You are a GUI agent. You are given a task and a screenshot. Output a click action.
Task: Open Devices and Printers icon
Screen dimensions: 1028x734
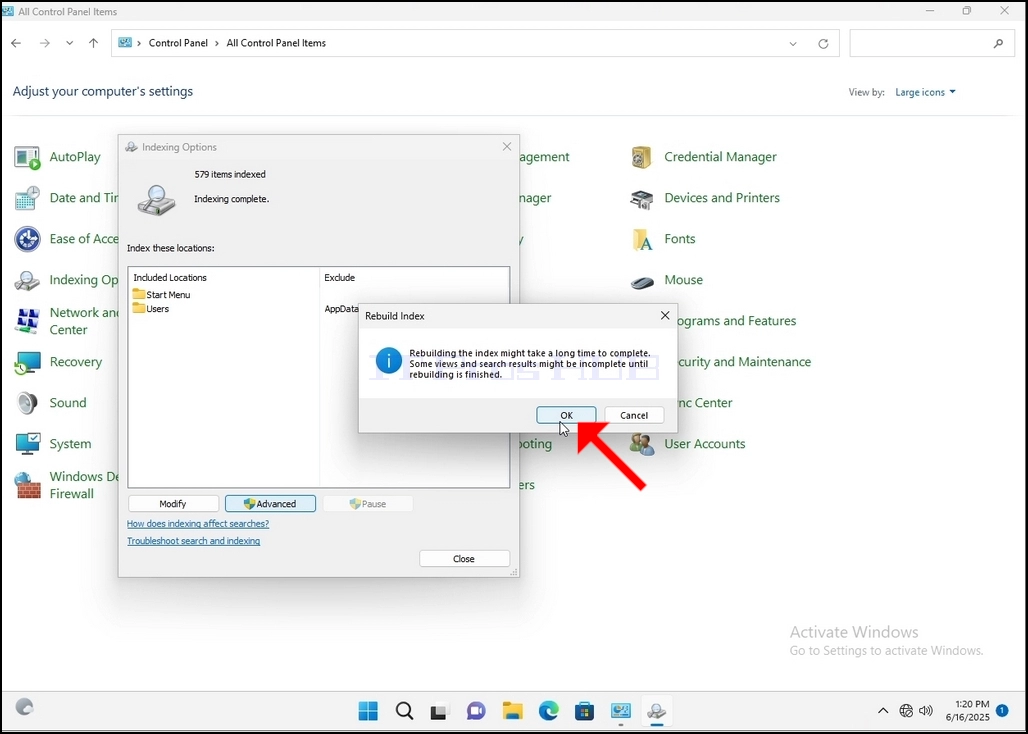pyautogui.click(x=642, y=198)
